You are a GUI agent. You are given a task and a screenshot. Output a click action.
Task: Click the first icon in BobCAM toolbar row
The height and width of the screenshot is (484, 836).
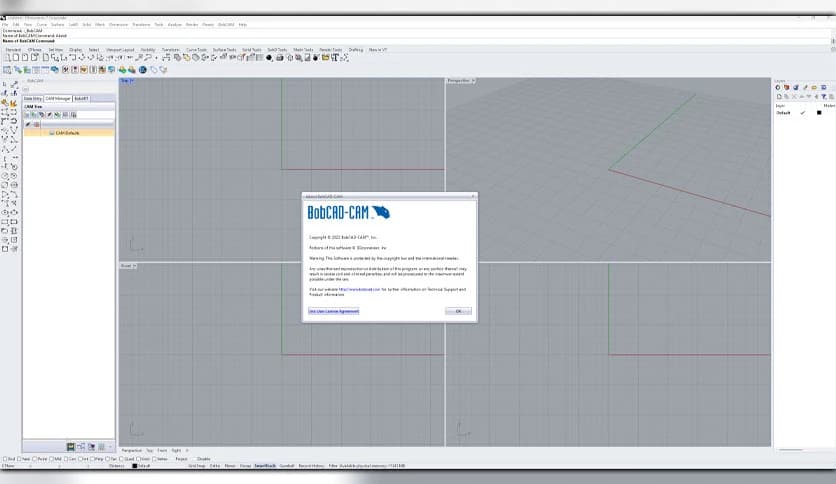(7, 70)
